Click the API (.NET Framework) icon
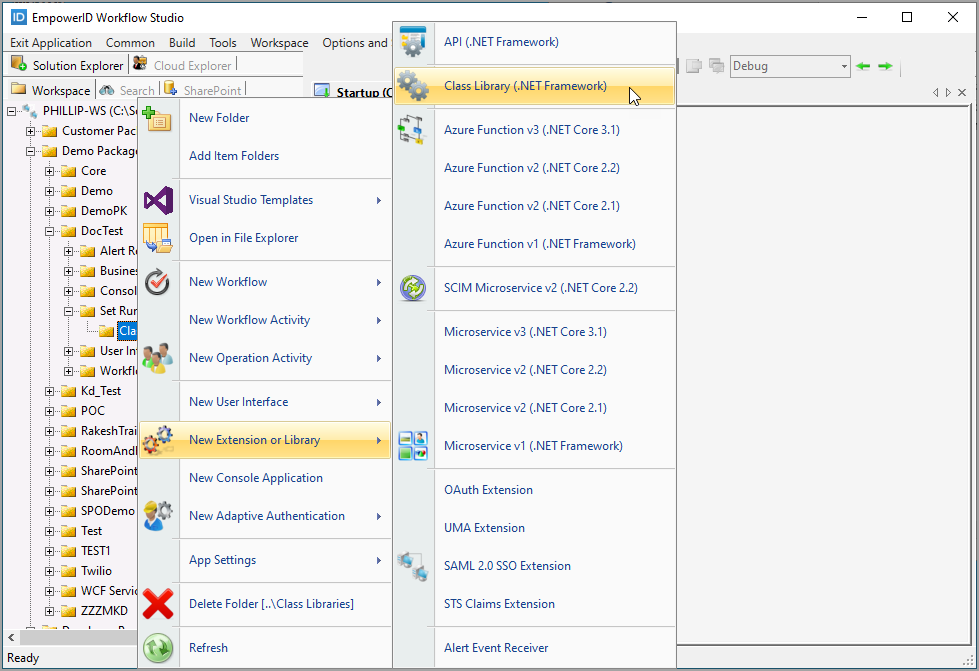This screenshot has height=671, width=979. (413, 42)
